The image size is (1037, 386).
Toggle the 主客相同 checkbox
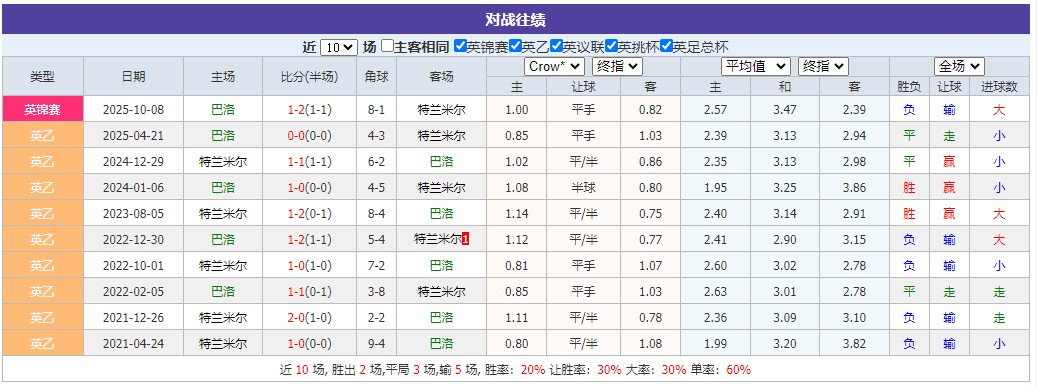(x=388, y=47)
